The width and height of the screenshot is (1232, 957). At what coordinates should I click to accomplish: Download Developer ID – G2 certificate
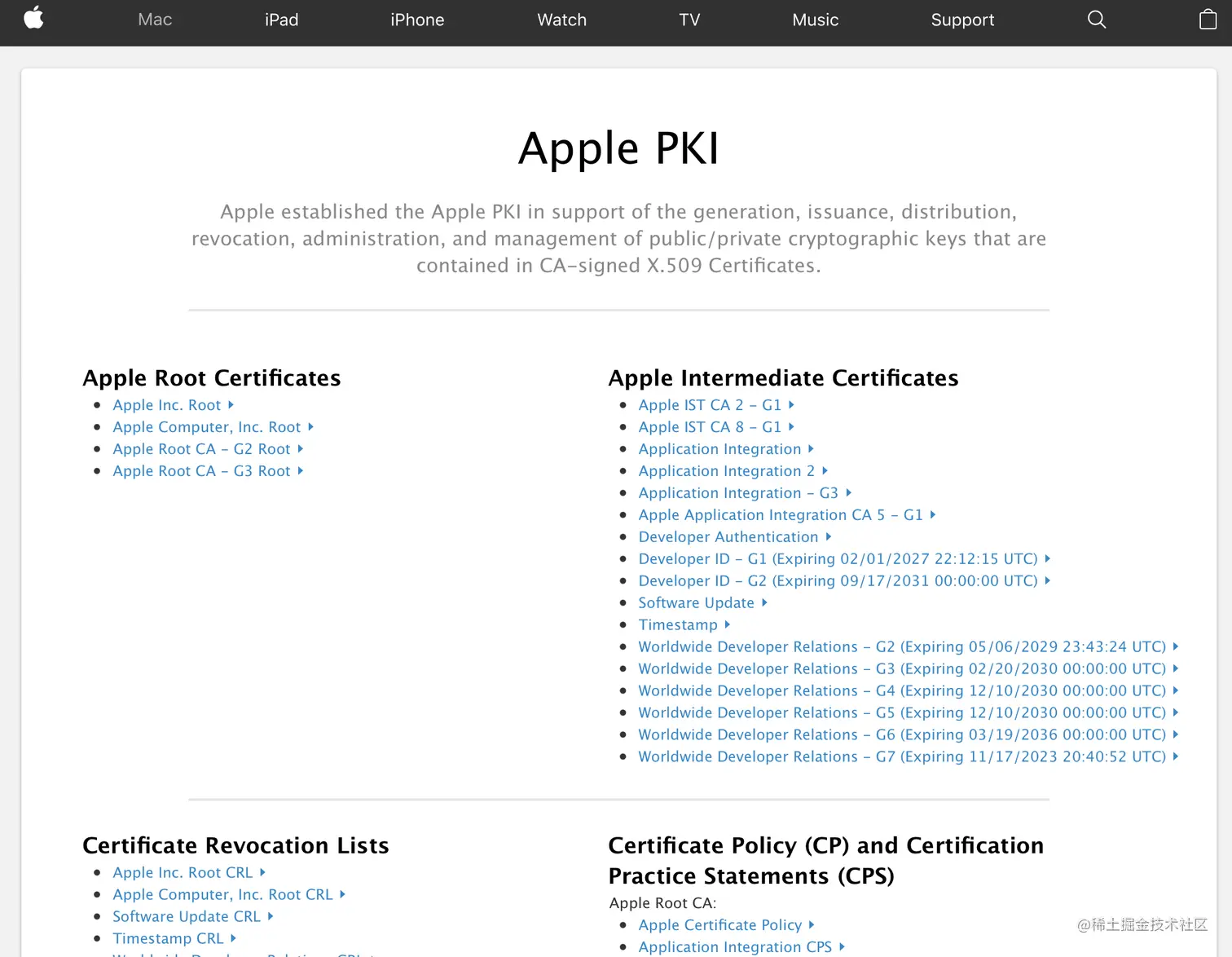(844, 581)
